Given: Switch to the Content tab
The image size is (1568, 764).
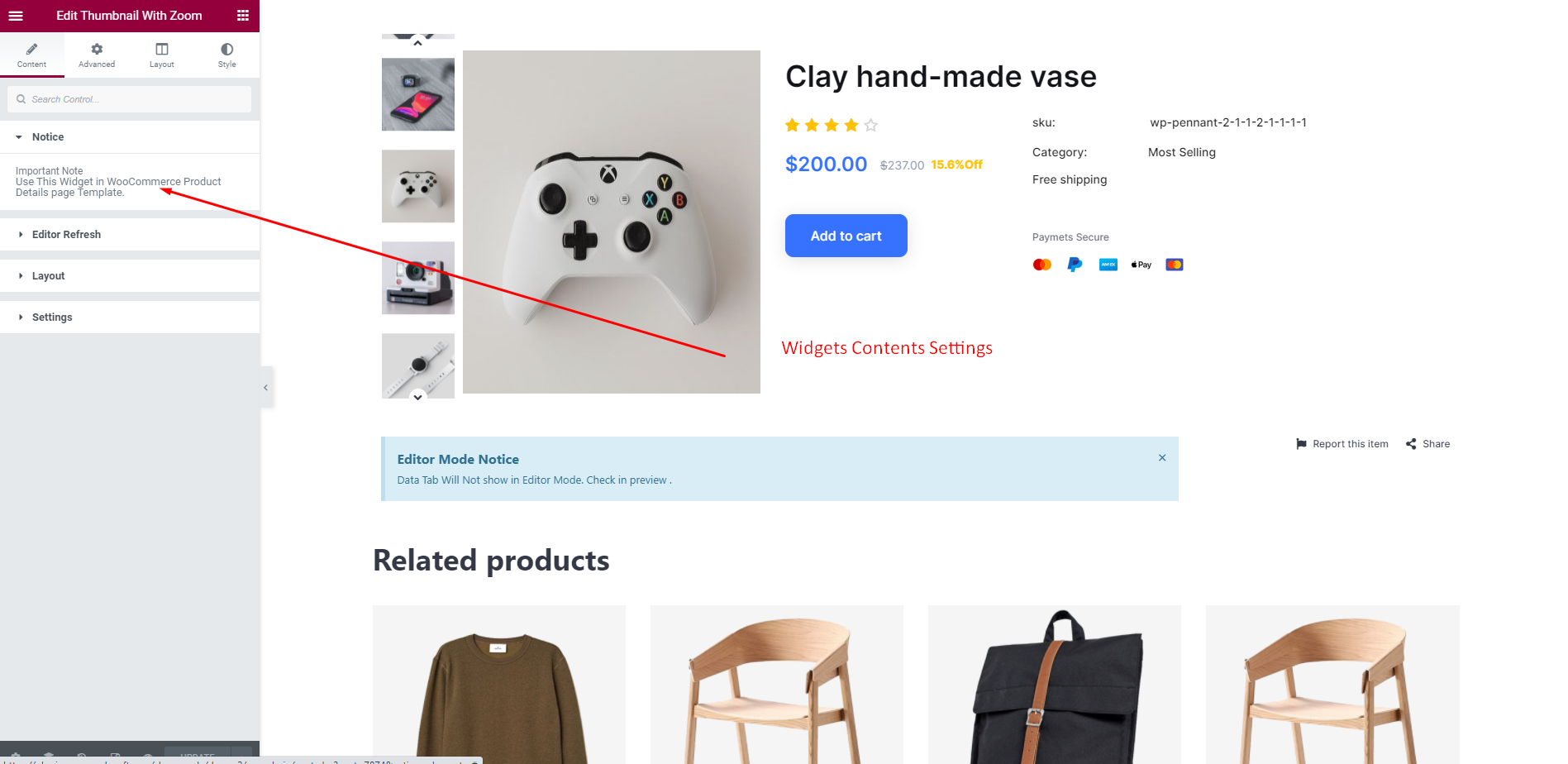Looking at the screenshot, I should 32,55.
